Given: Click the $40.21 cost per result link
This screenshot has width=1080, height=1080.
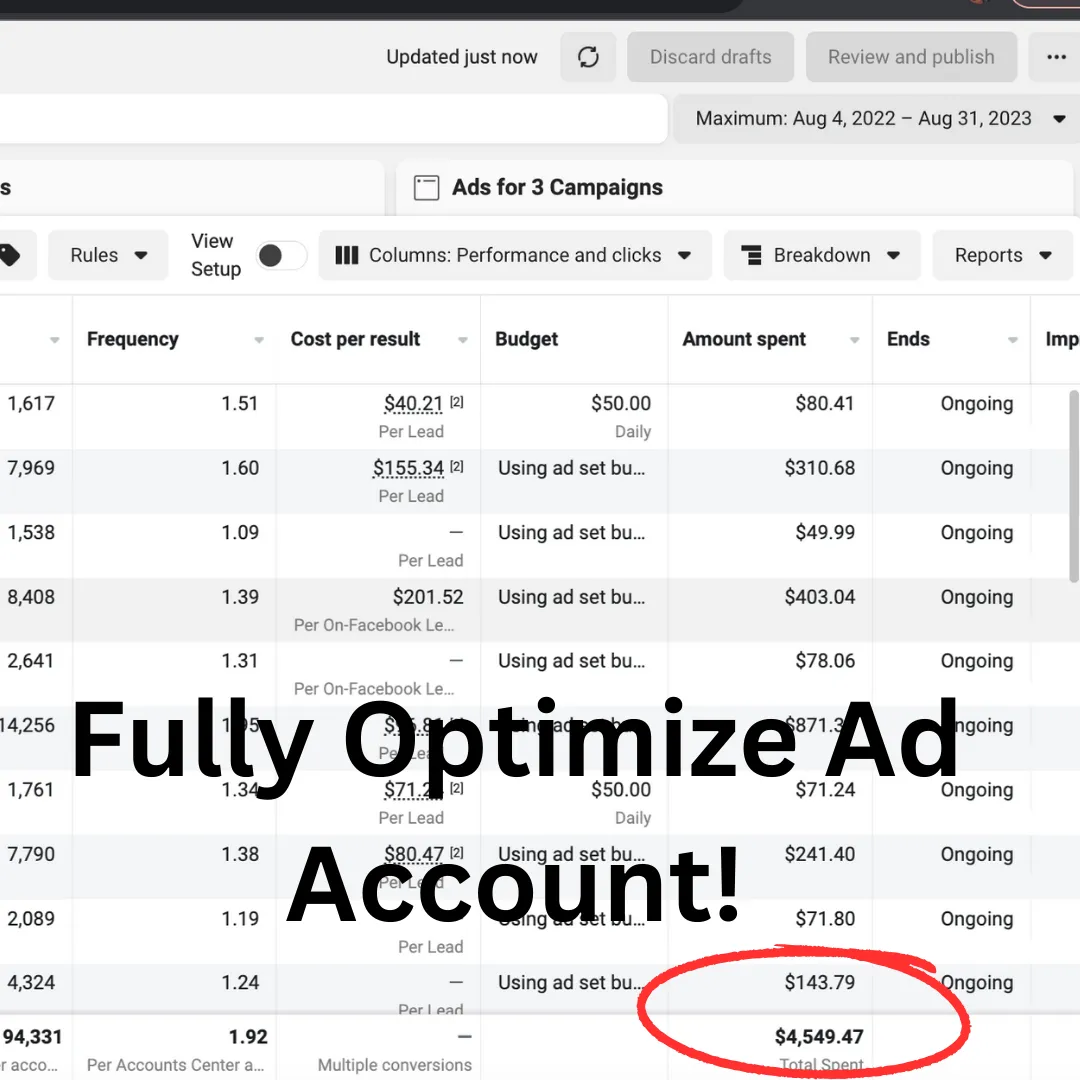Looking at the screenshot, I should point(413,404).
